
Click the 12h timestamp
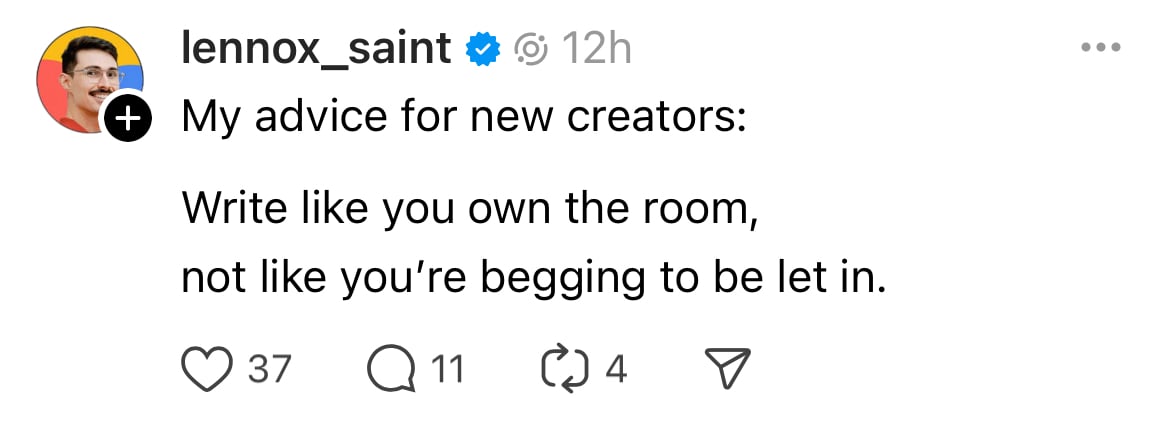pyautogui.click(x=597, y=47)
